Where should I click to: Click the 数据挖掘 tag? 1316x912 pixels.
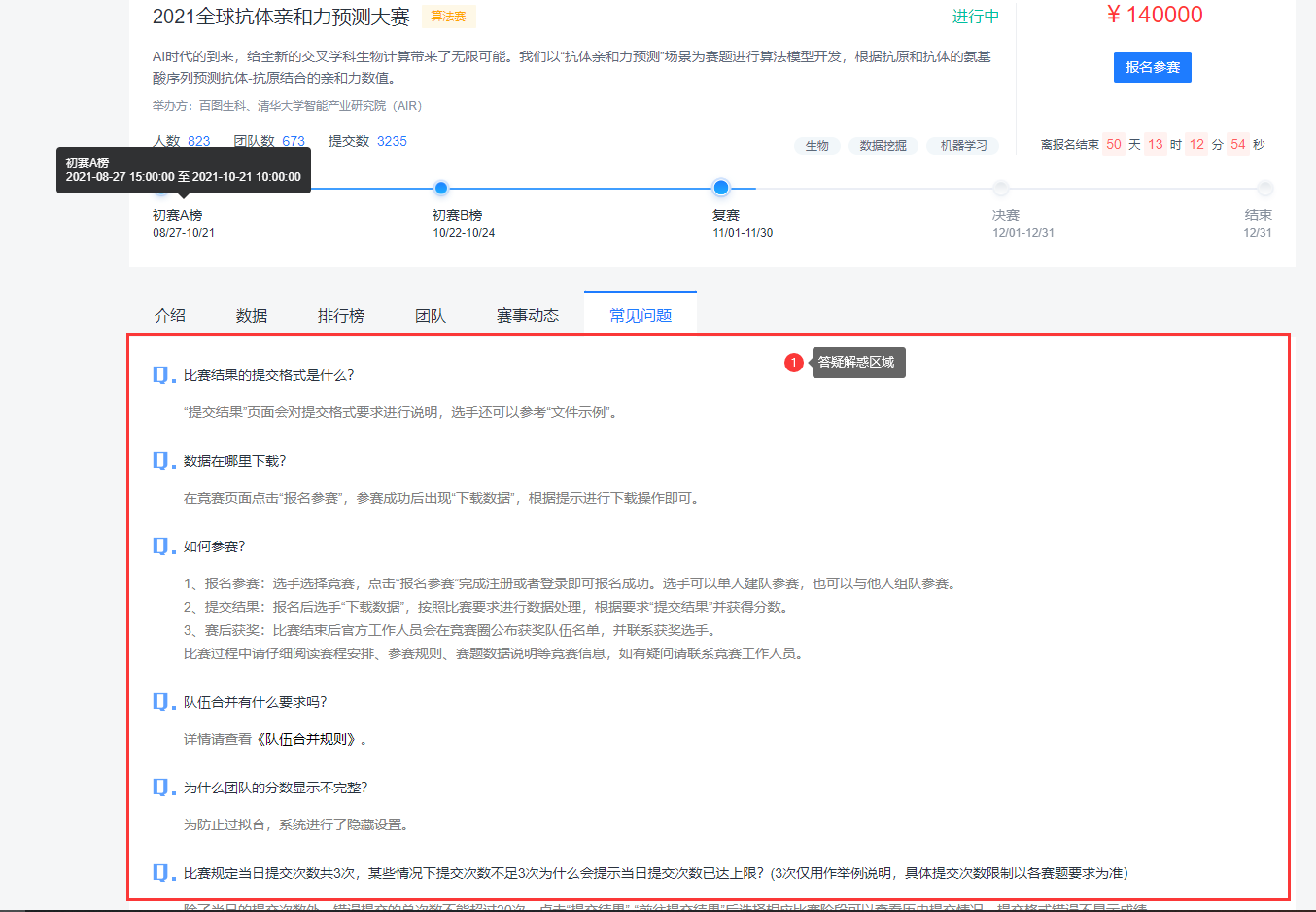tap(883, 146)
